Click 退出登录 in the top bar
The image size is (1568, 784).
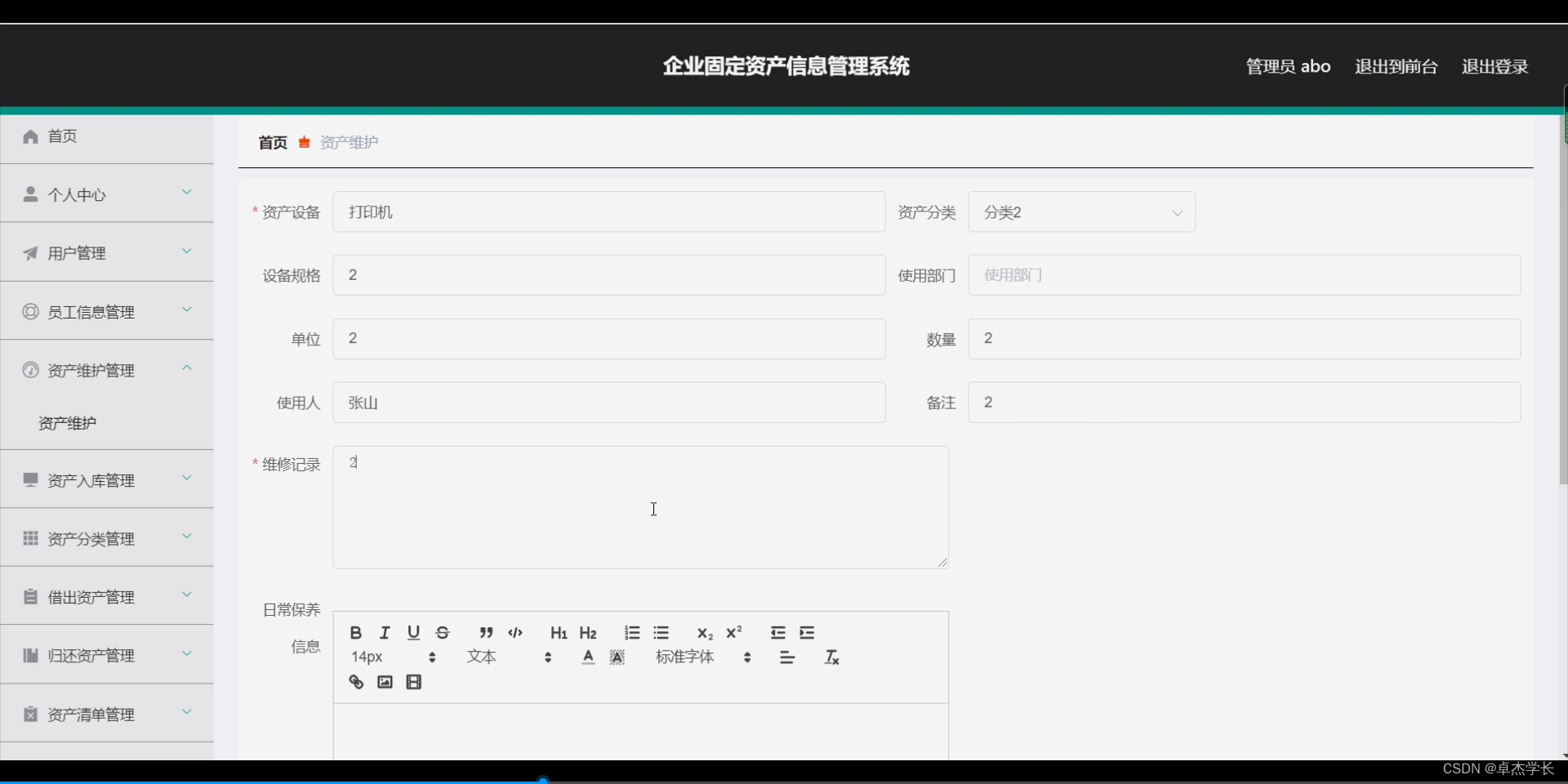tap(1494, 66)
